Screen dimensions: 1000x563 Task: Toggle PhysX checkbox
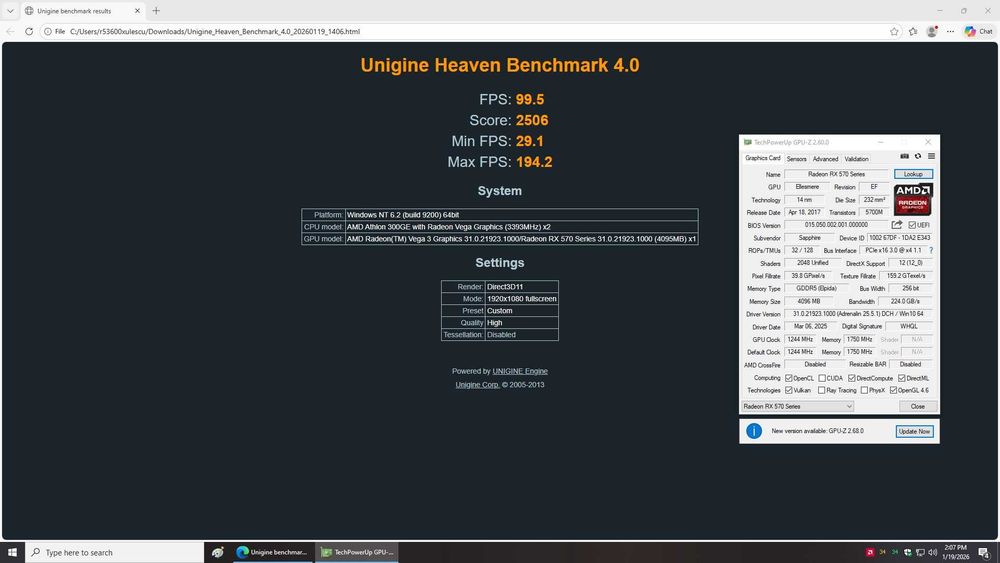(x=864, y=390)
